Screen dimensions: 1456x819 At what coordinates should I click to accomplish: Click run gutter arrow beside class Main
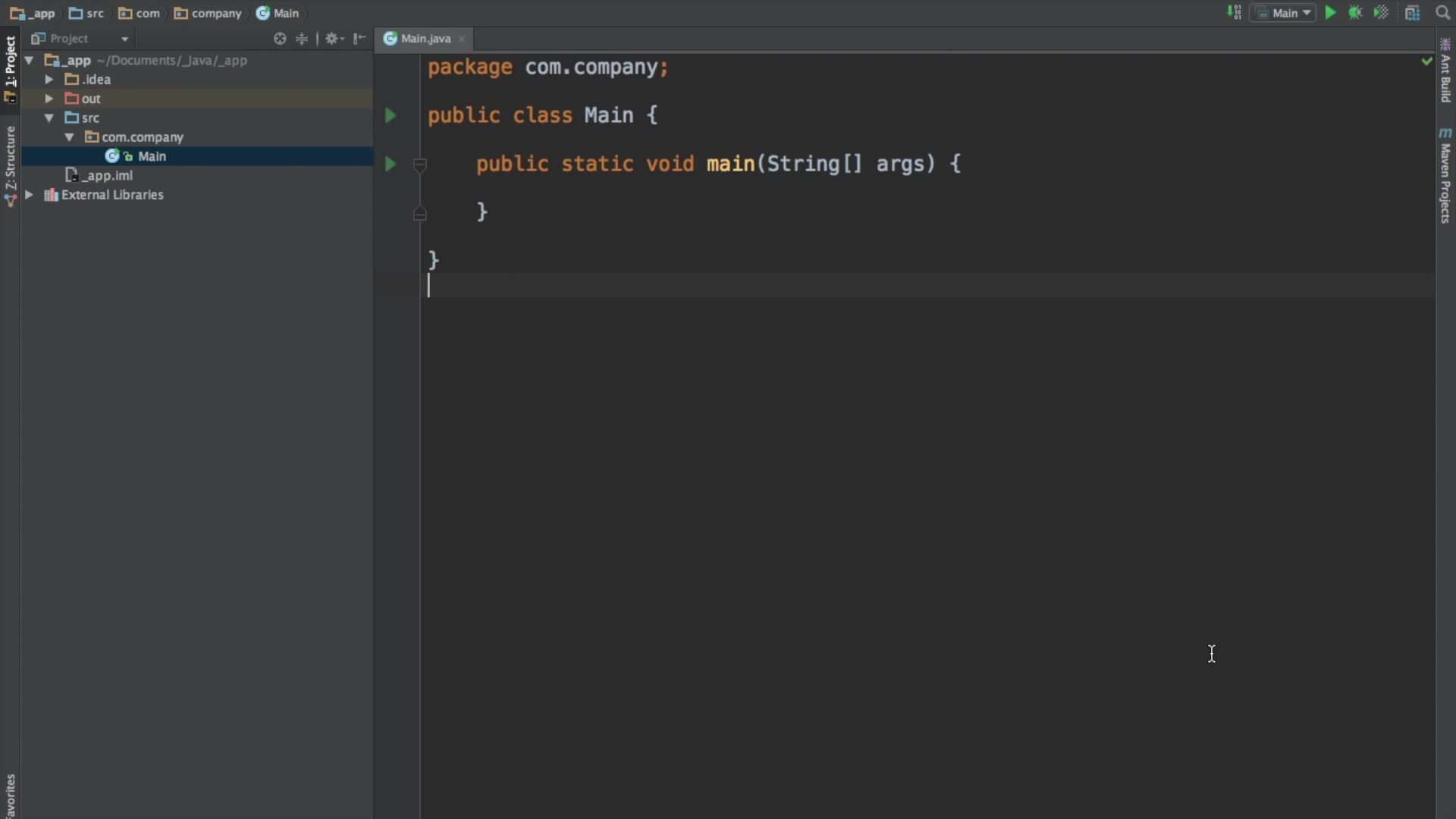[391, 115]
